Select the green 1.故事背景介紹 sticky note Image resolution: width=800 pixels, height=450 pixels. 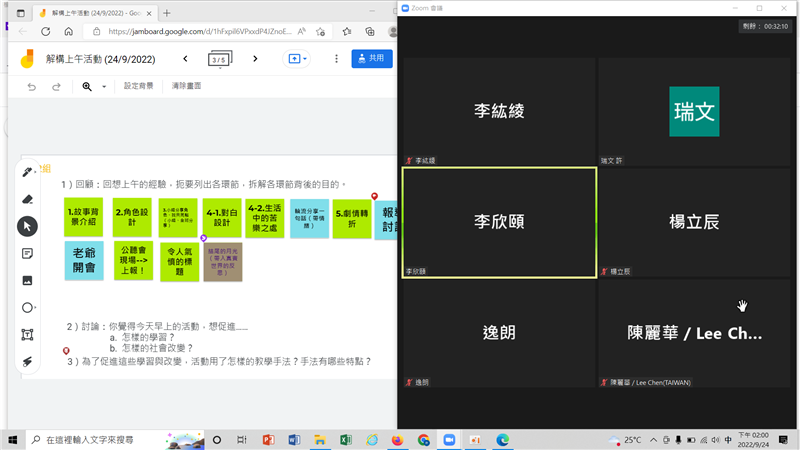(x=84, y=218)
